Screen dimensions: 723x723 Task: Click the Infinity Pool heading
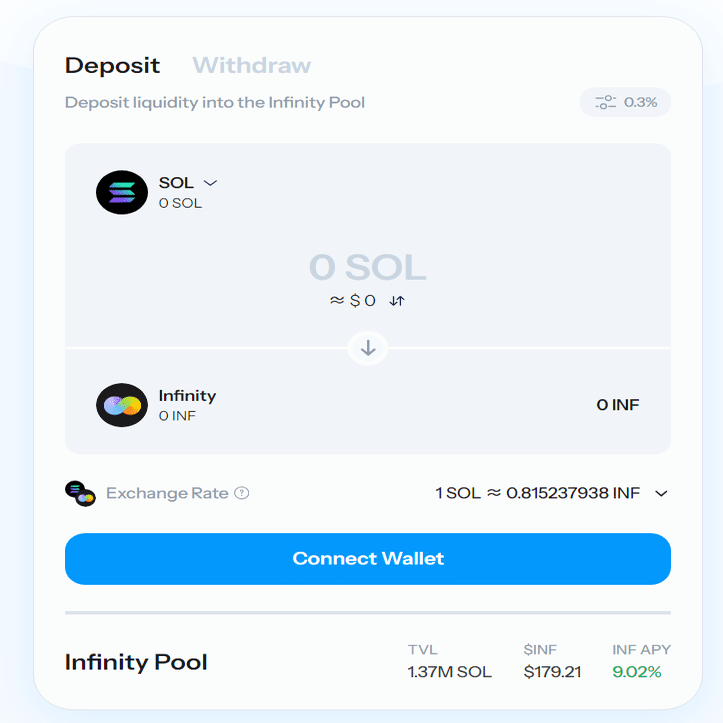tap(136, 662)
